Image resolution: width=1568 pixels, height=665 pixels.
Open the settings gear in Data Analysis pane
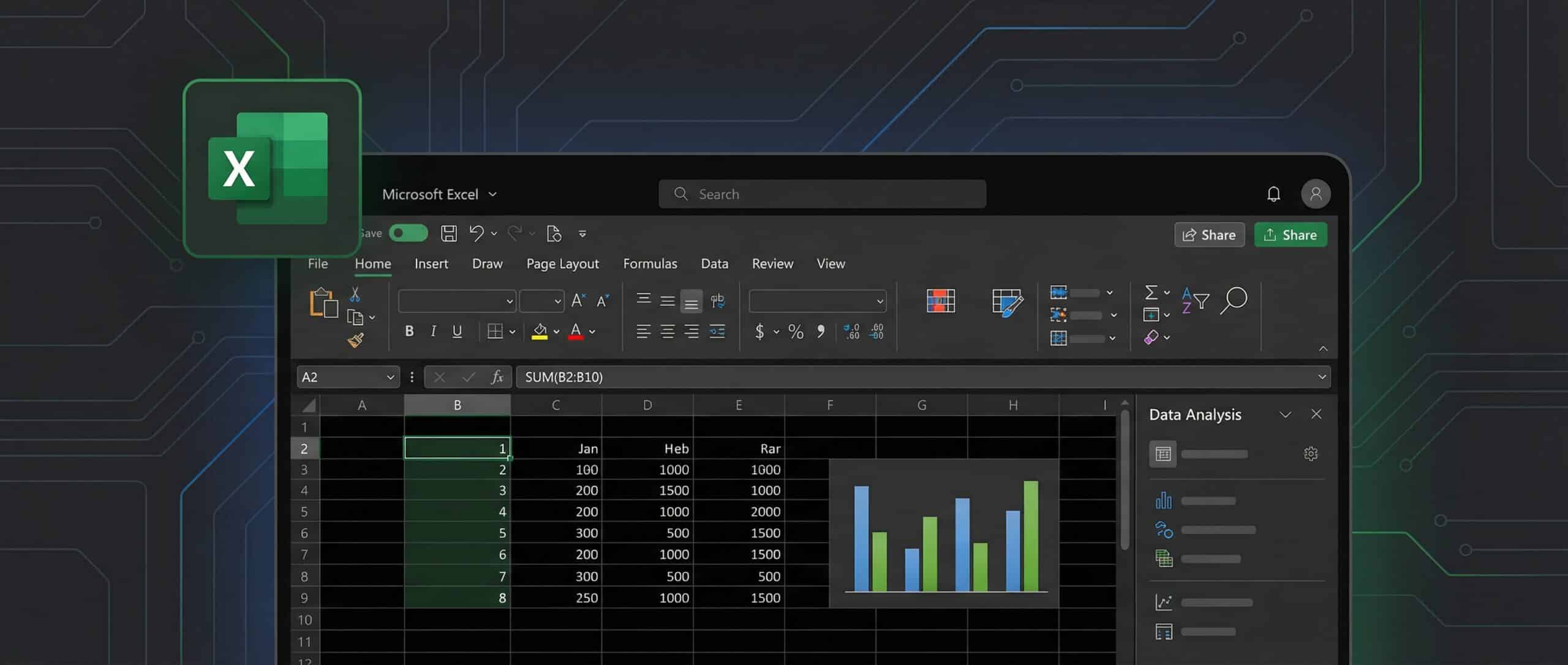pyautogui.click(x=1311, y=453)
